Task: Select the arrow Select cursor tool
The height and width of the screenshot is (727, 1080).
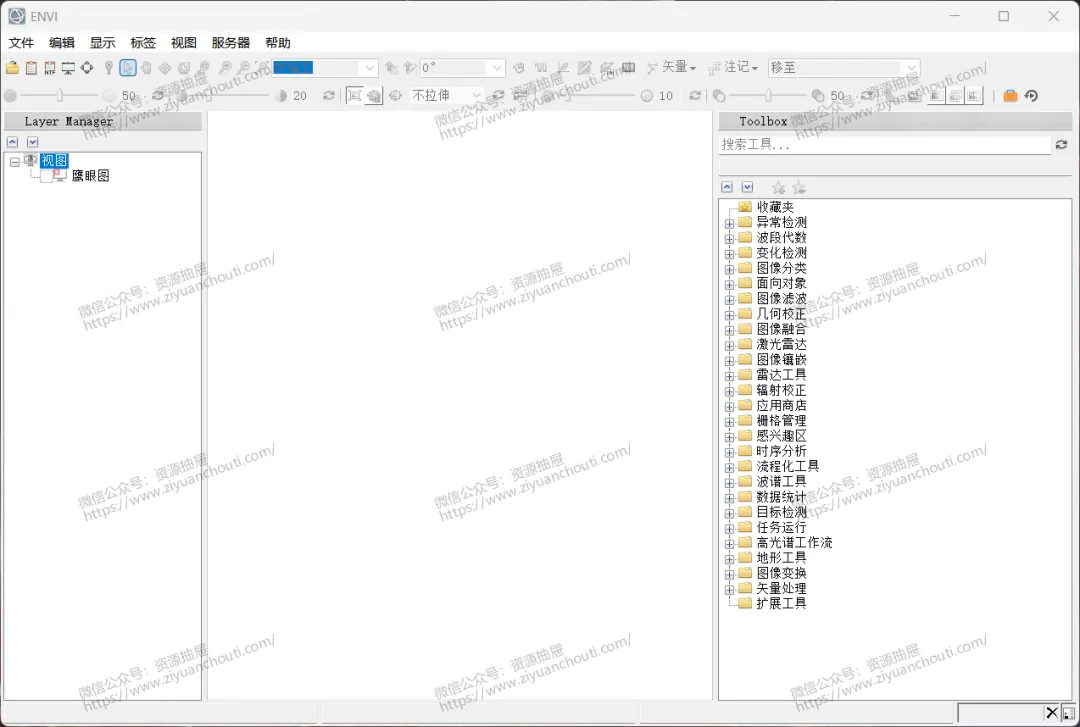Action: (127, 68)
